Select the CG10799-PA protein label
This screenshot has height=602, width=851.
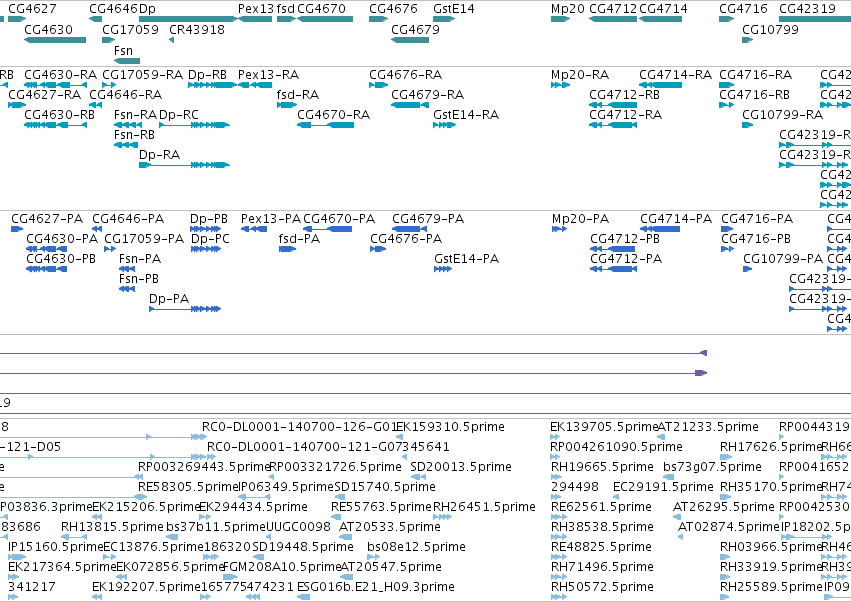783,259
